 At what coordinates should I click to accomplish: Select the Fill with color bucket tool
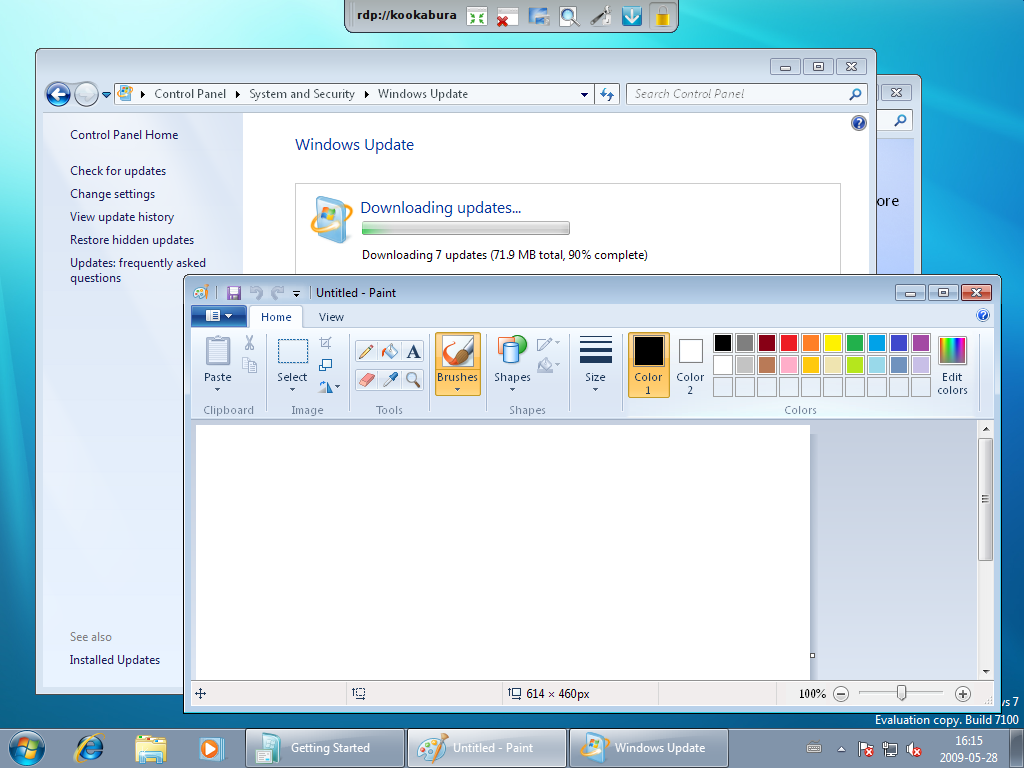[x=390, y=351]
